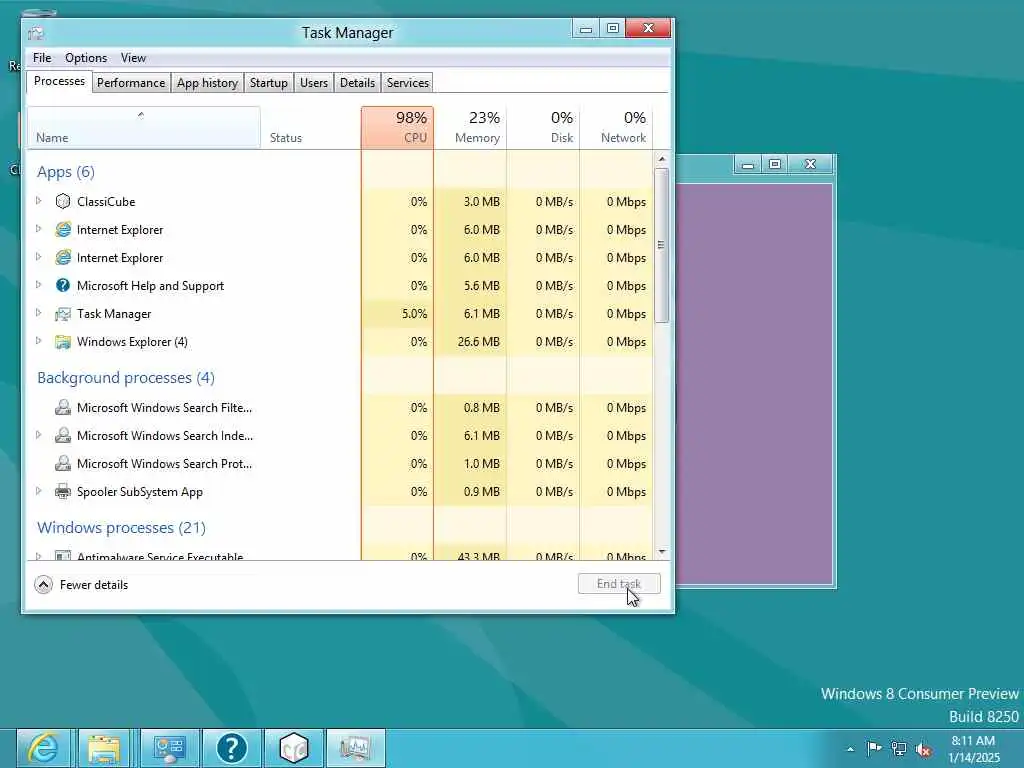
Task: Click the scrollbar down arrow
Action: 662,552
